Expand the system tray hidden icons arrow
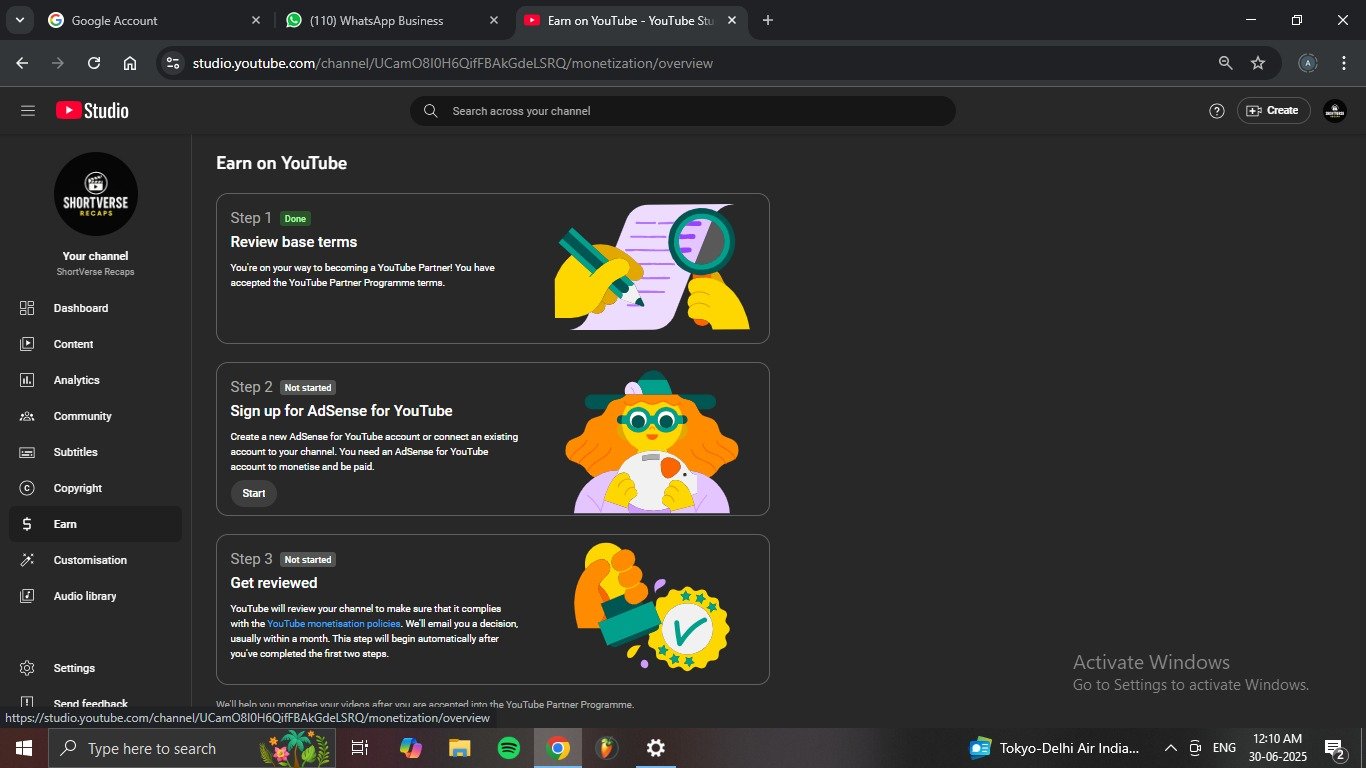The image size is (1366, 768). click(1170, 748)
